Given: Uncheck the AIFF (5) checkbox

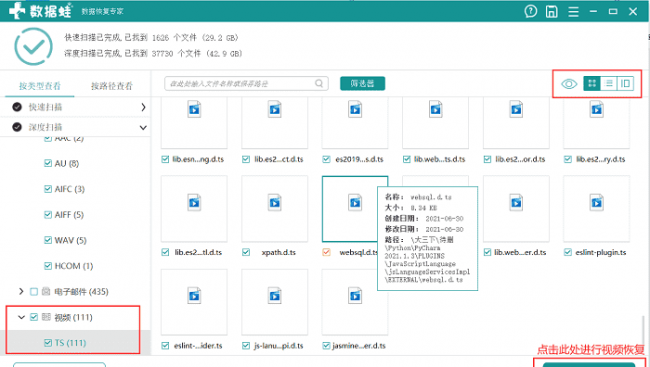Looking at the screenshot, I should (x=48, y=215).
